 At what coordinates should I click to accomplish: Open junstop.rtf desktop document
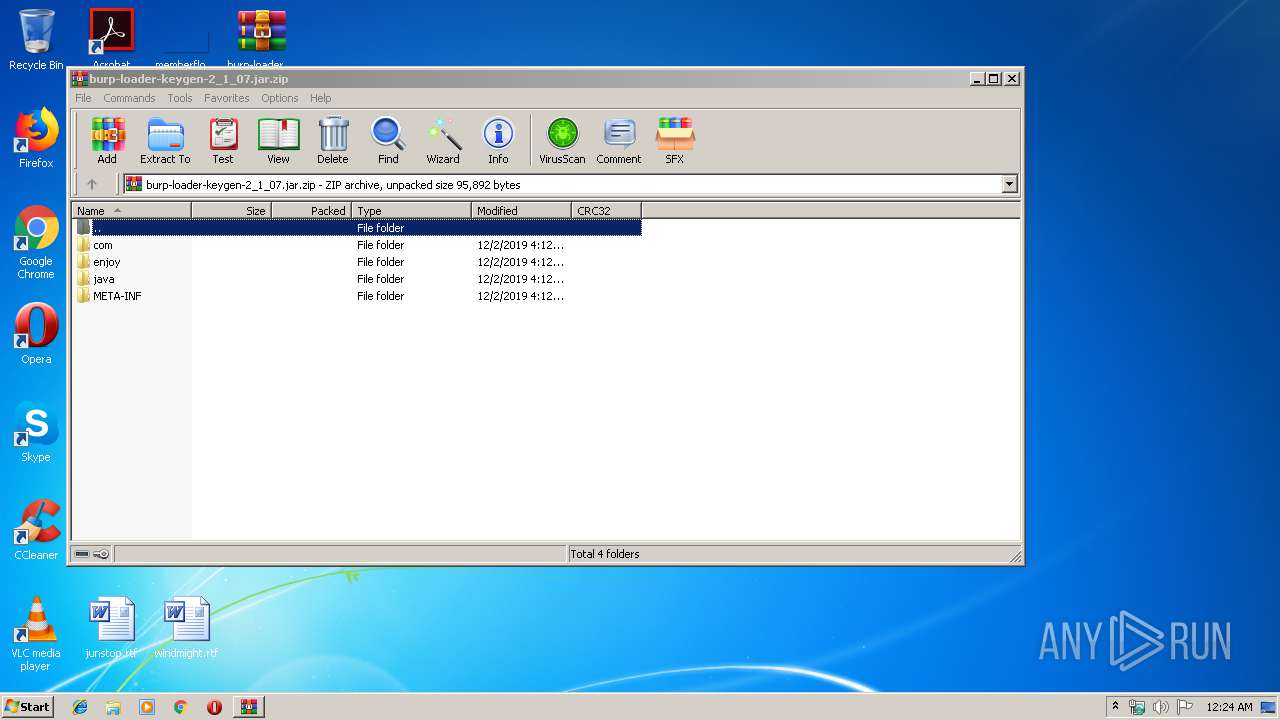click(111, 628)
